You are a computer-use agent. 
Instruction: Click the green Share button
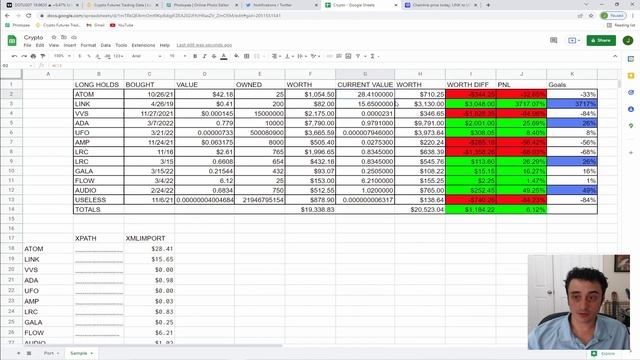[x=601, y=40]
